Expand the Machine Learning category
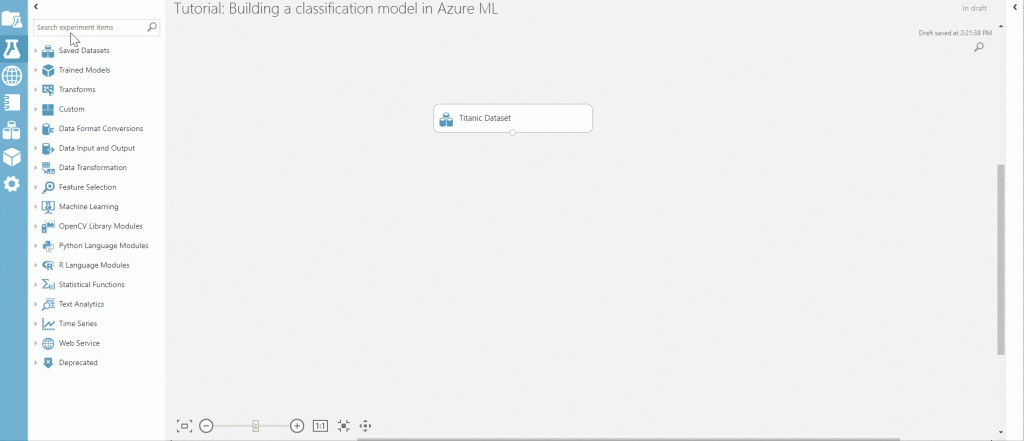The image size is (1024, 441). (36, 207)
